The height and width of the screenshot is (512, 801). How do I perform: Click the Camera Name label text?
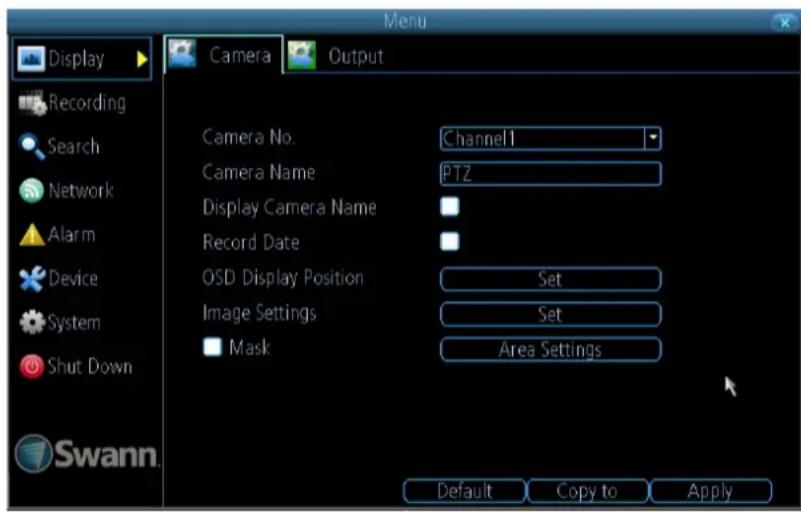(x=258, y=172)
